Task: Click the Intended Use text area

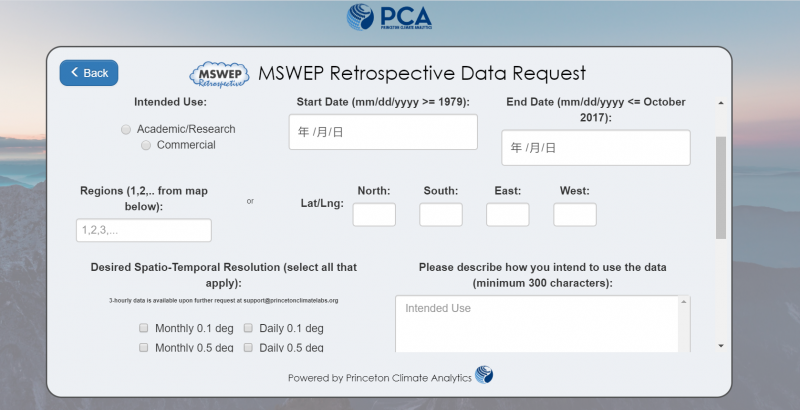Action: click(x=543, y=323)
